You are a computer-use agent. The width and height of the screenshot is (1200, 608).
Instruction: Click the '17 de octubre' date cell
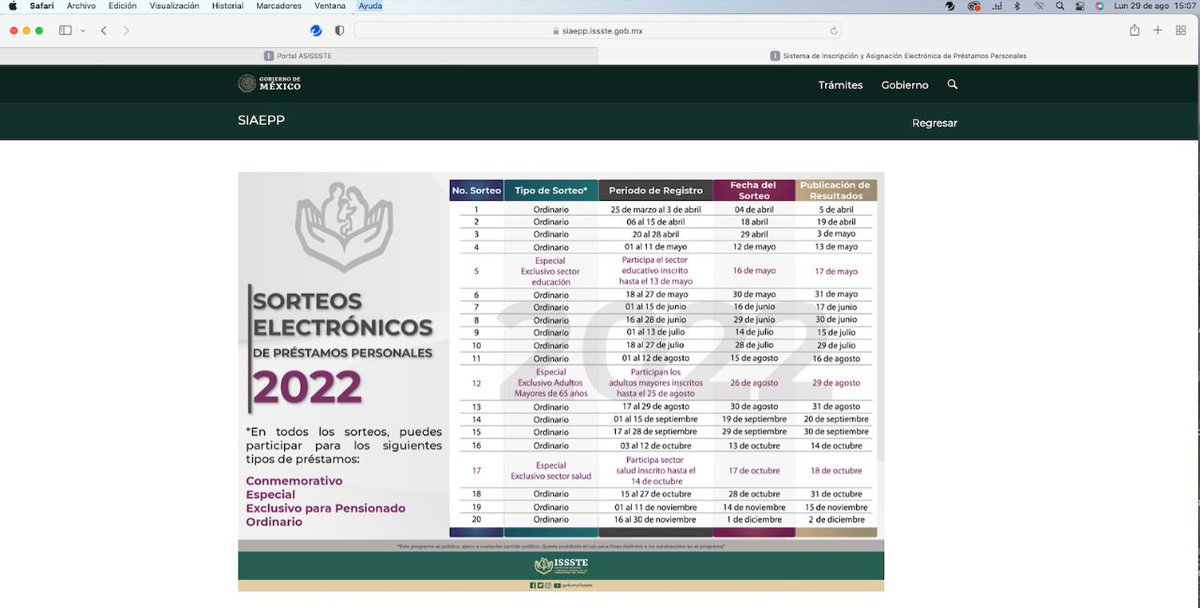(754, 470)
